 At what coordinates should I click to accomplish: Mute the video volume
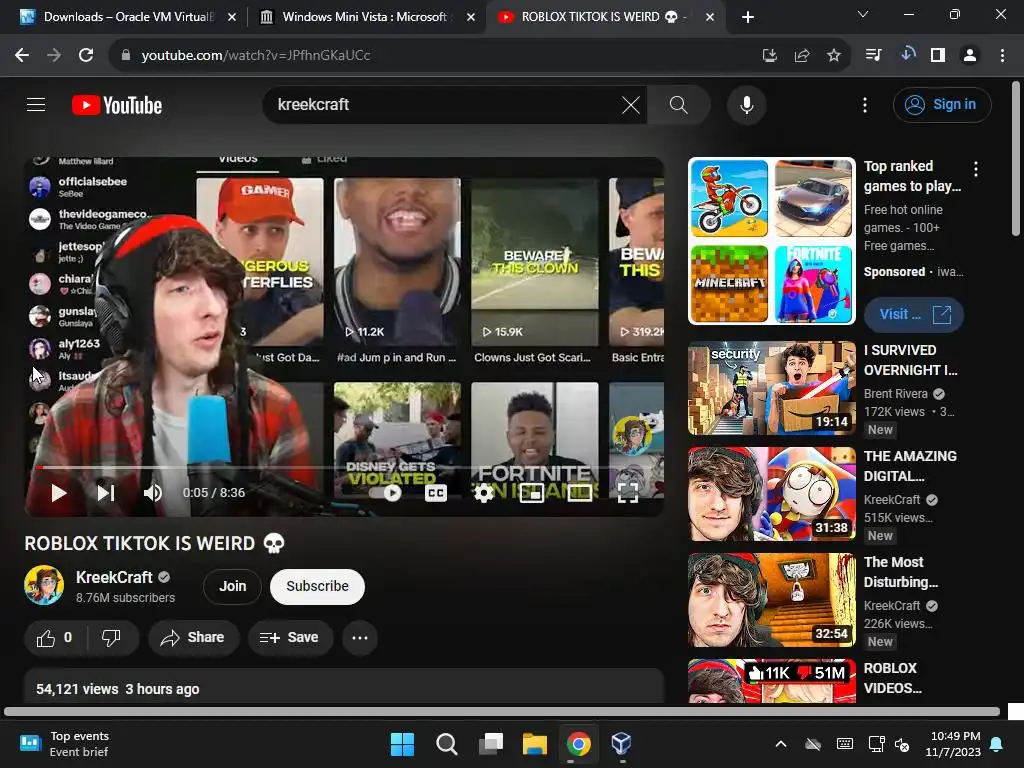[153, 493]
